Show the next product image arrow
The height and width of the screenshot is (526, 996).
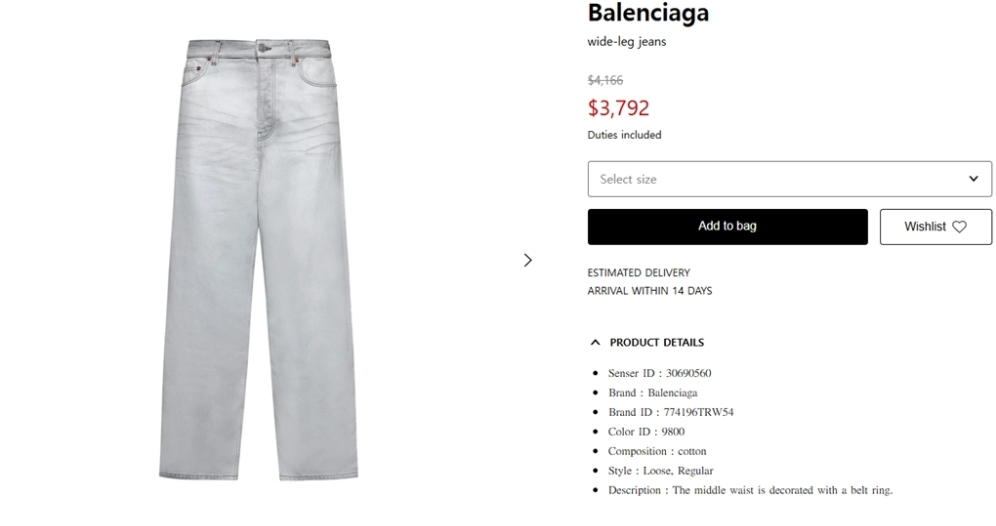tap(527, 260)
